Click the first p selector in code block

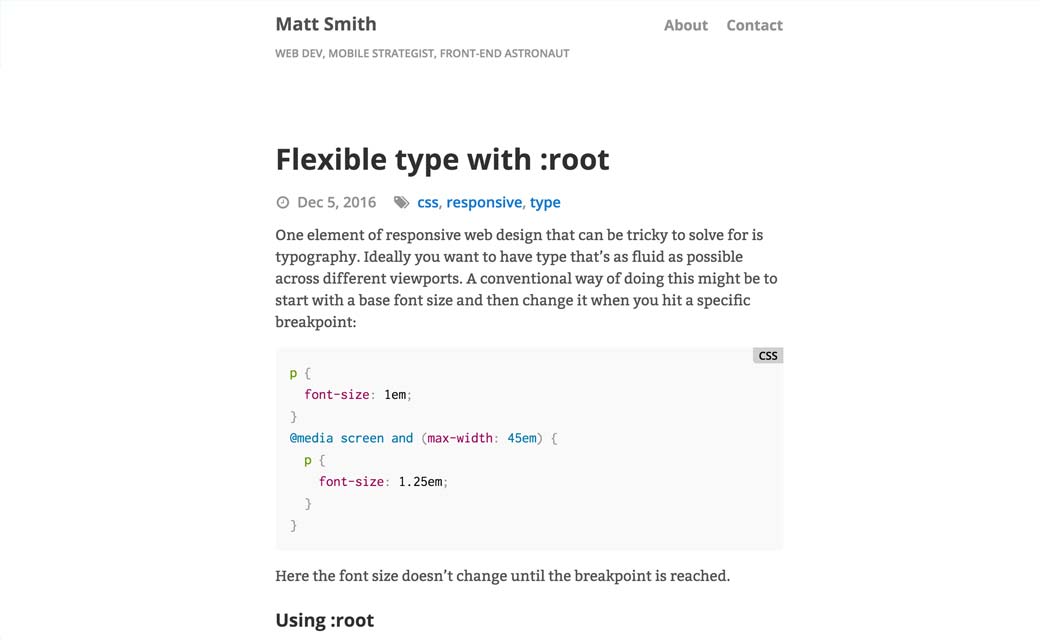tap(293, 373)
